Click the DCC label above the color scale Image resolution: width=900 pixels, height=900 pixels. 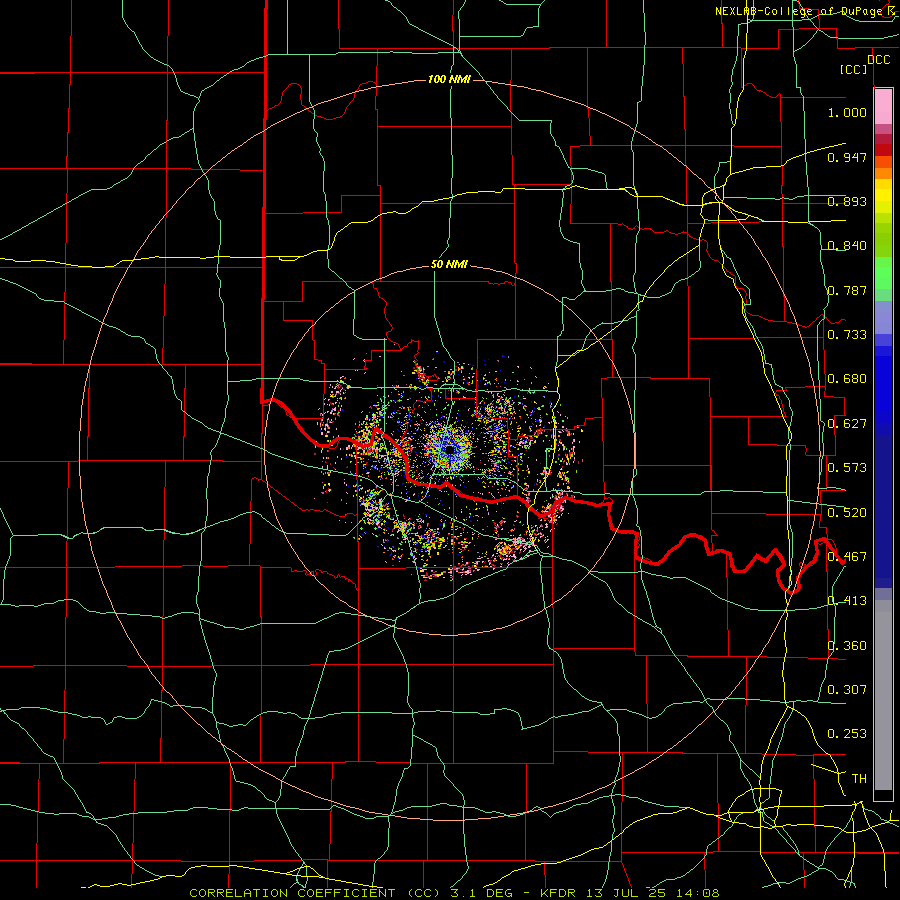tap(878, 60)
